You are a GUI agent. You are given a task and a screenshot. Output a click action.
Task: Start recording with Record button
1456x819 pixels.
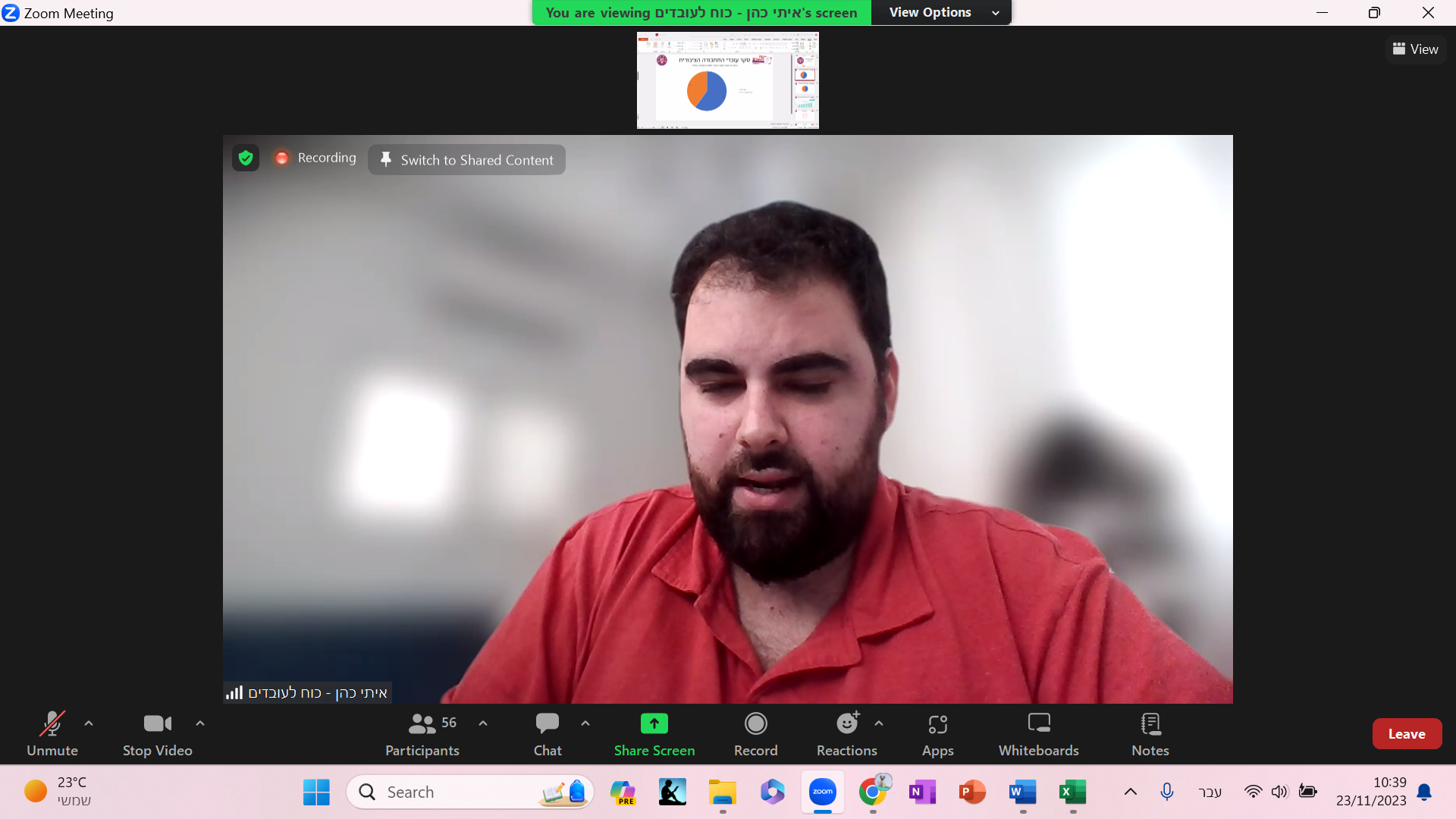coord(755,733)
